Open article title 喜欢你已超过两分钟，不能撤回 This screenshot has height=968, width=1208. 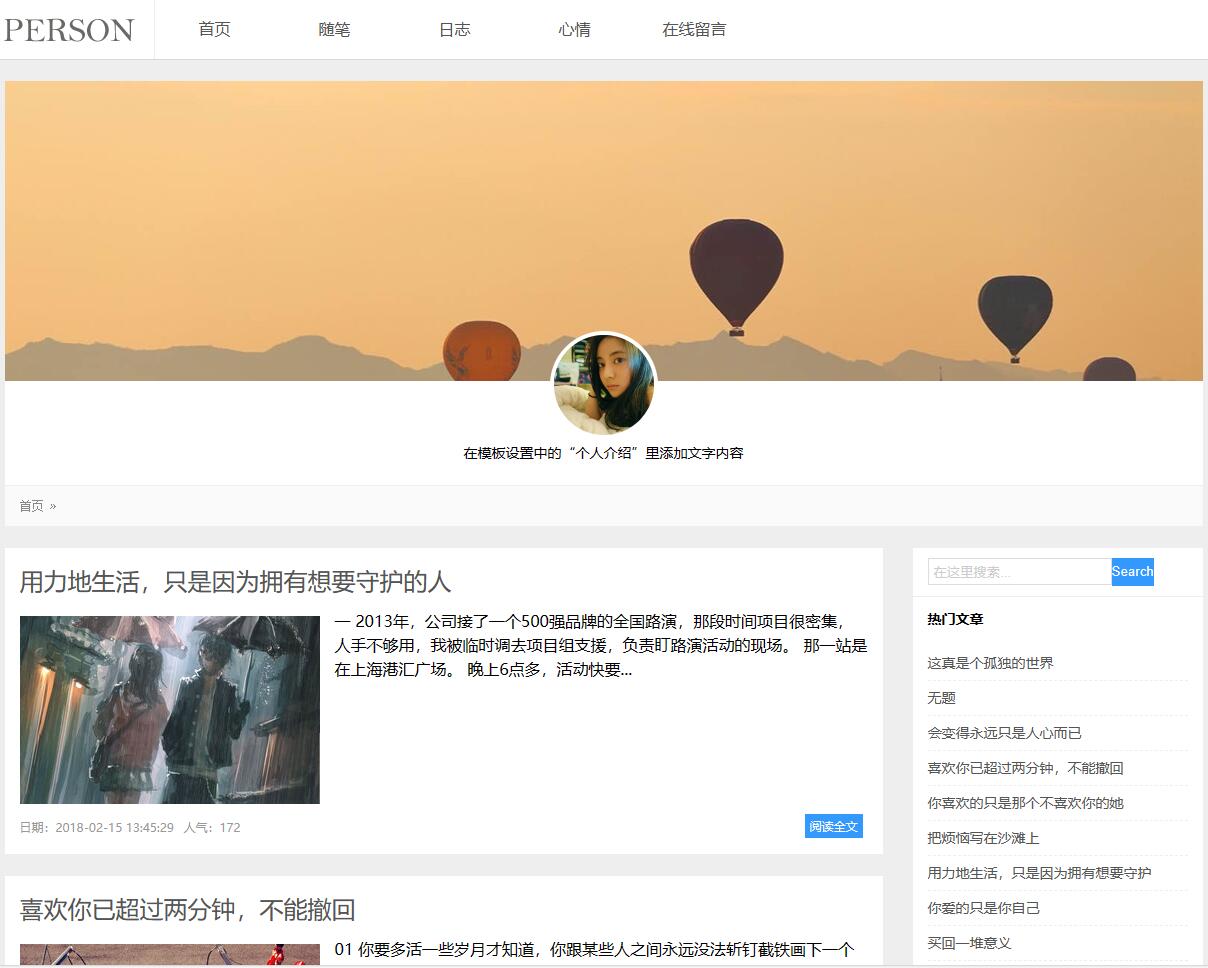(188, 910)
